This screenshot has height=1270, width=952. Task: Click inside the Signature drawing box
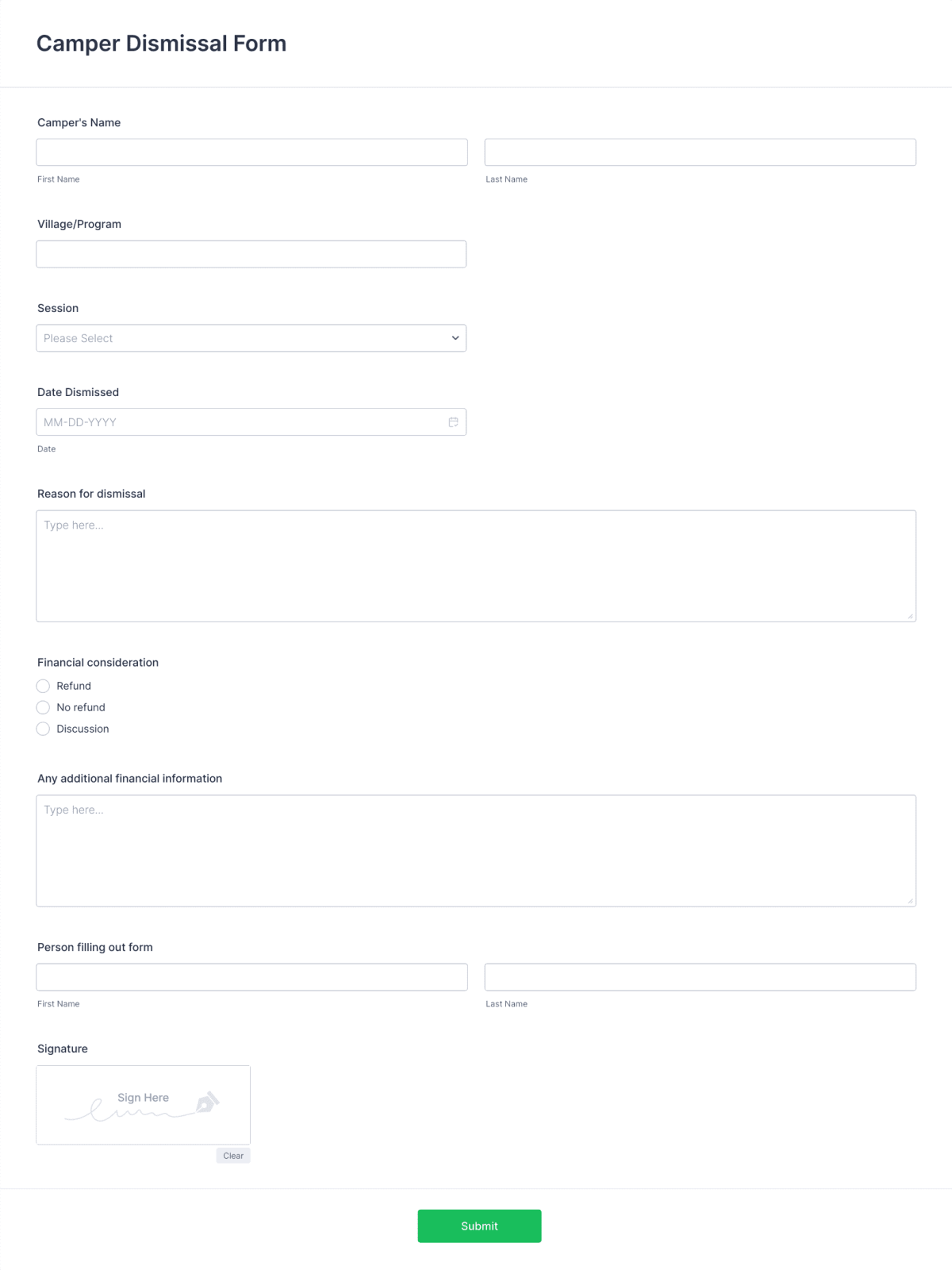[143, 1104]
